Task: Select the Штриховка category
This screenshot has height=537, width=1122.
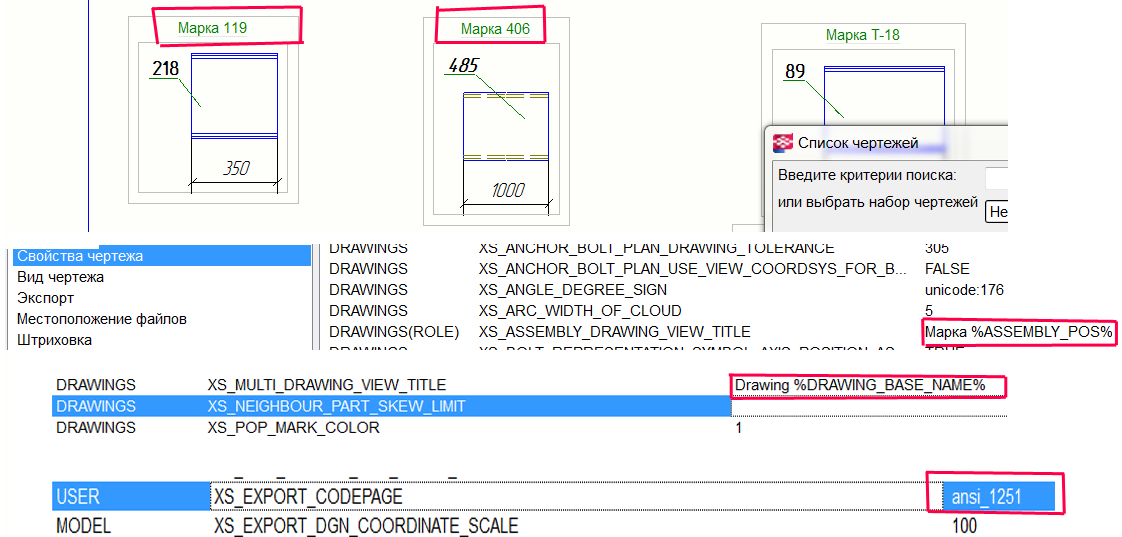Action: click(54, 340)
